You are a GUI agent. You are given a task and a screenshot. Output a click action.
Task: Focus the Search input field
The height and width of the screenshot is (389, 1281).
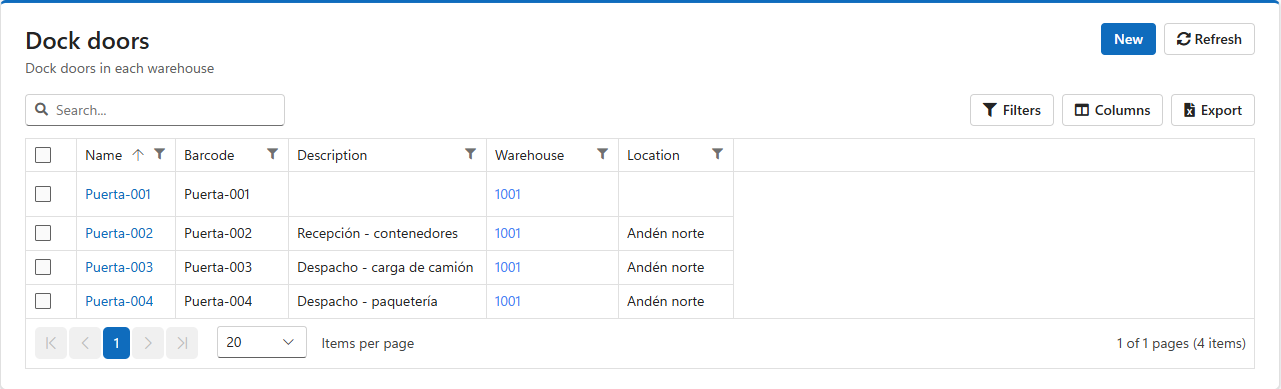[x=155, y=110]
